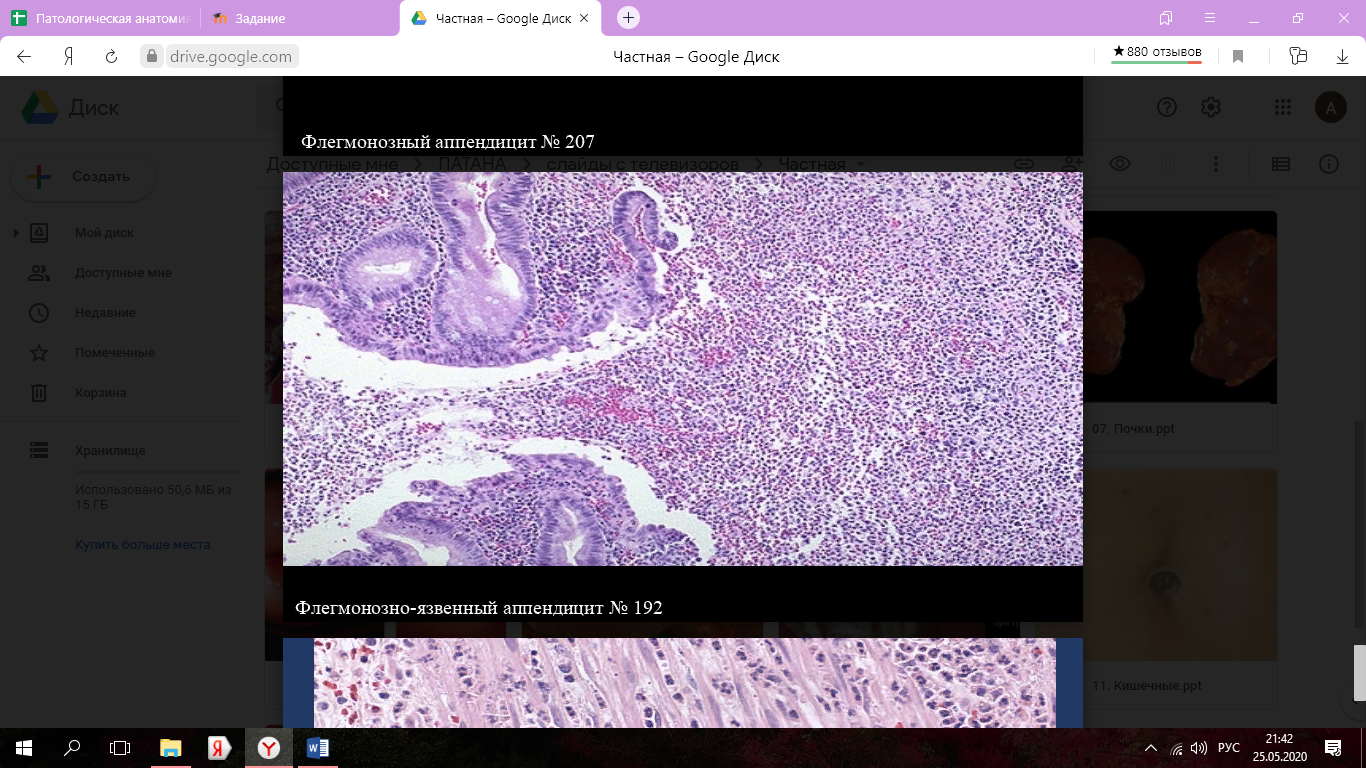Close the Частная – Google Диск tab
Viewport: 1366px width, 768px height.
coord(583,18)
